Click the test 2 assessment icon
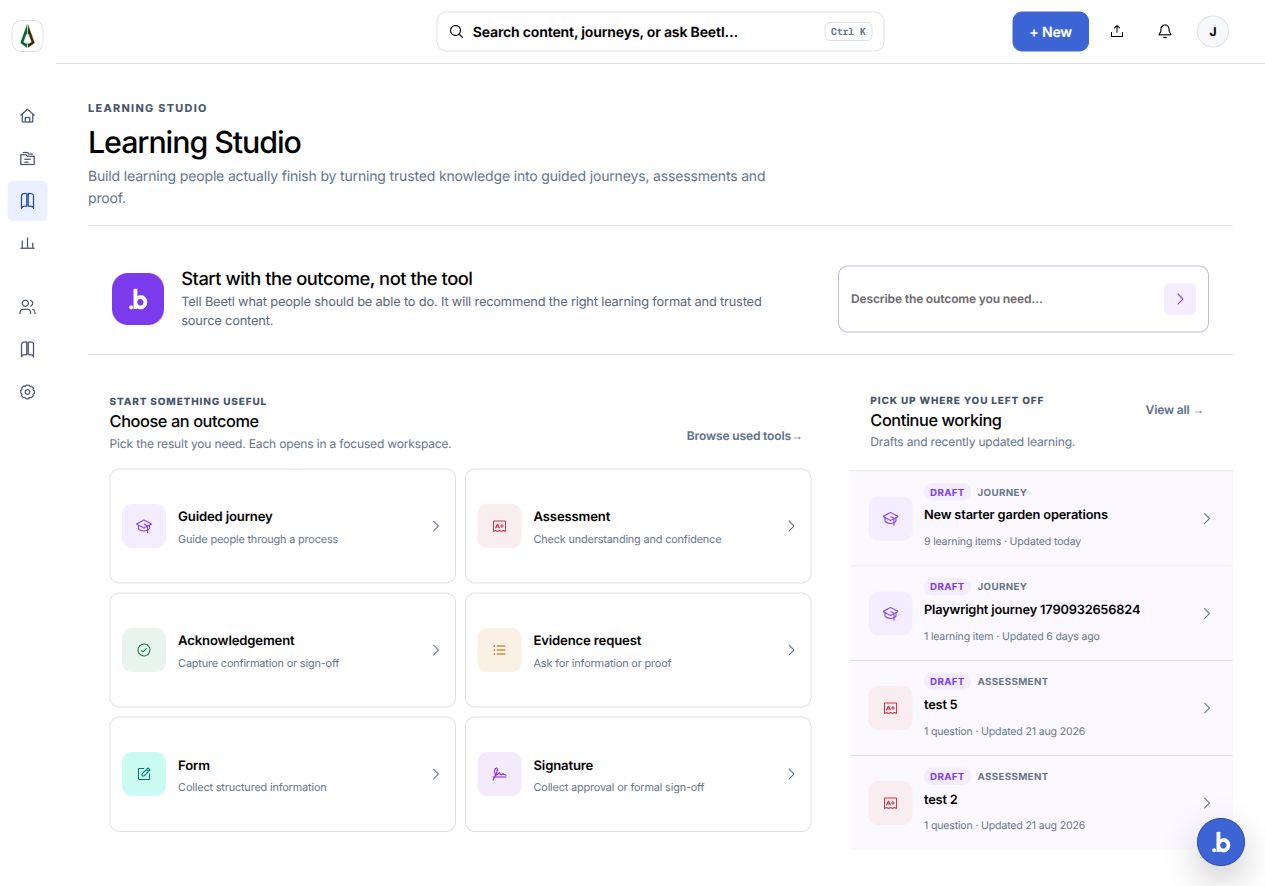This screenshot has height=886, width=1265. tap(891, 803)
